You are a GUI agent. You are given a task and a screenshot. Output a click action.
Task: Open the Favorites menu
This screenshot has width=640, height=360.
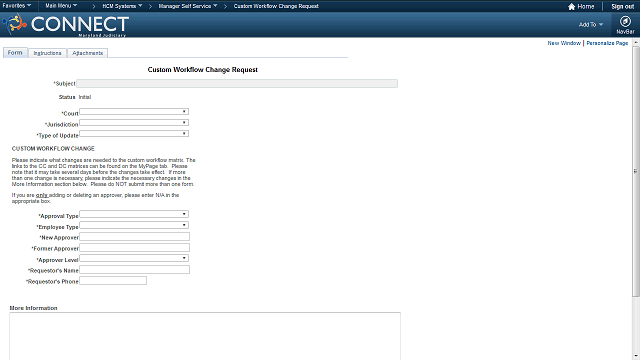click(17, 6)
